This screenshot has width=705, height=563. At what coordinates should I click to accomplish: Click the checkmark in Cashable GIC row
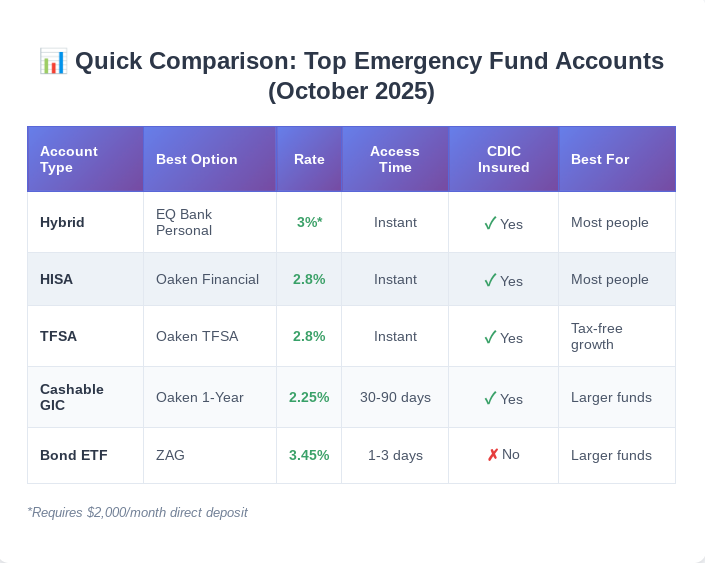[x=490, y=398]
